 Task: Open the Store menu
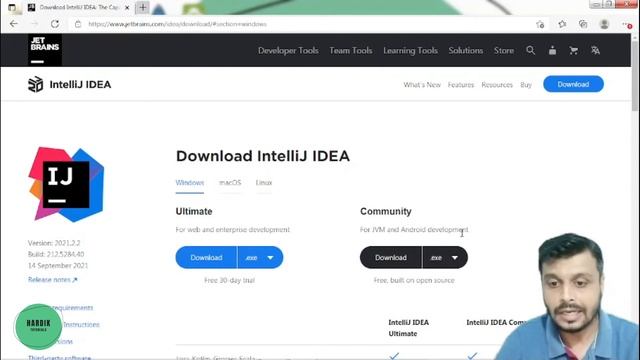tap(504, 50)
